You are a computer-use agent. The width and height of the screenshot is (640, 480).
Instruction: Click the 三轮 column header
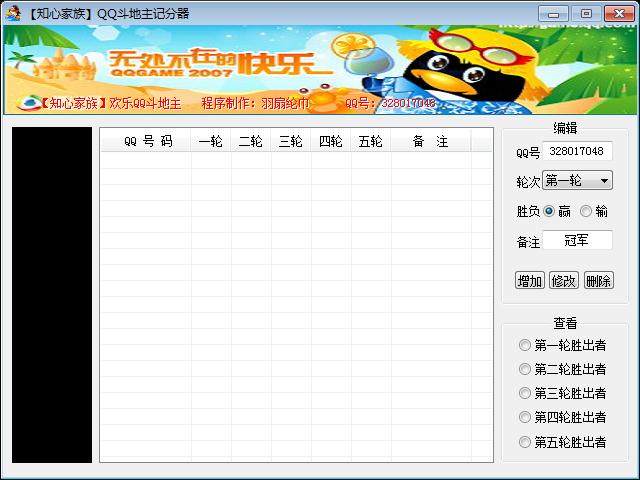[x=291, y=141]
